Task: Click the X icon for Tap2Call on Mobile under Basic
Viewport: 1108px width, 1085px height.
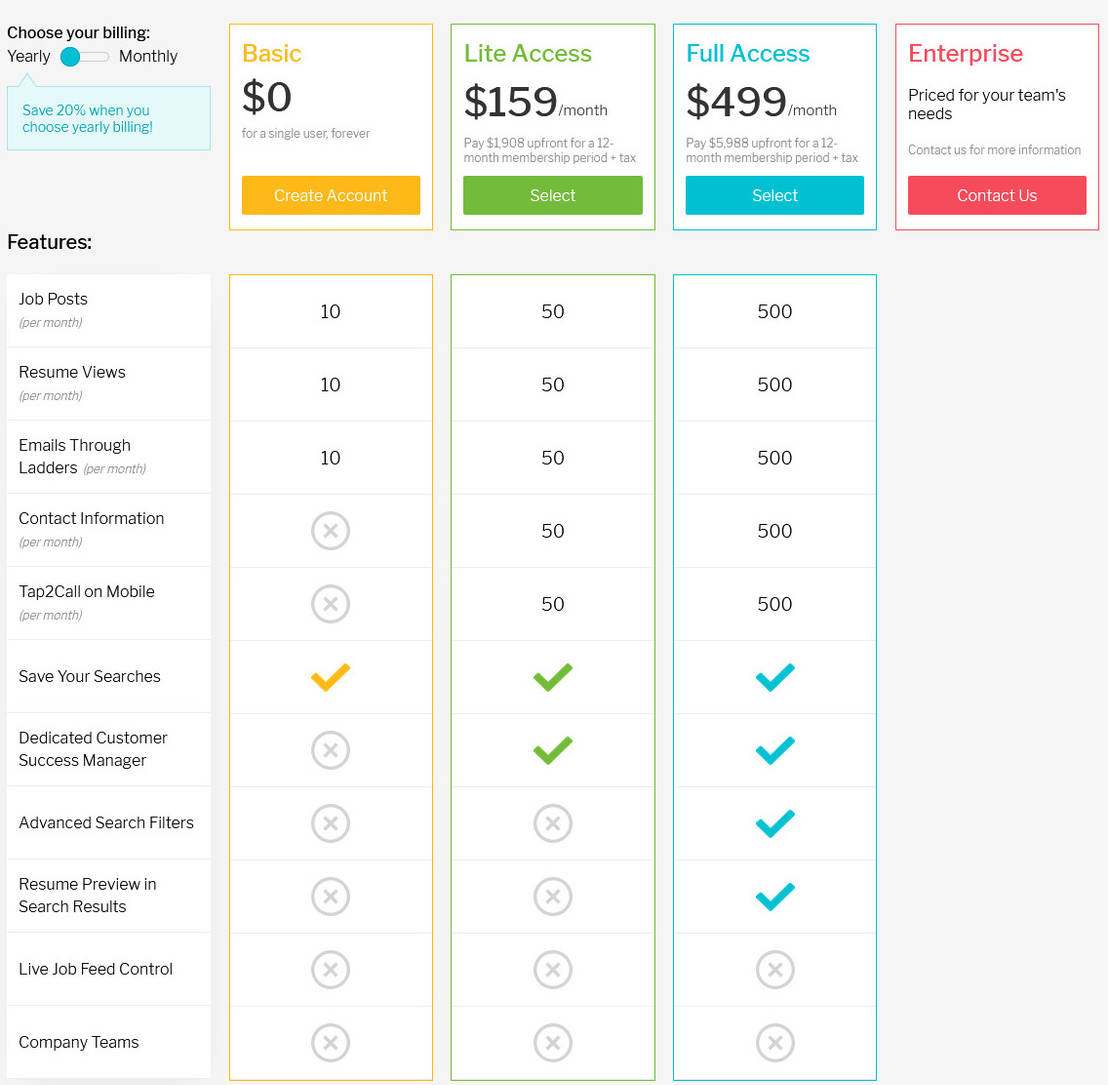Action: tap(331, 604)
